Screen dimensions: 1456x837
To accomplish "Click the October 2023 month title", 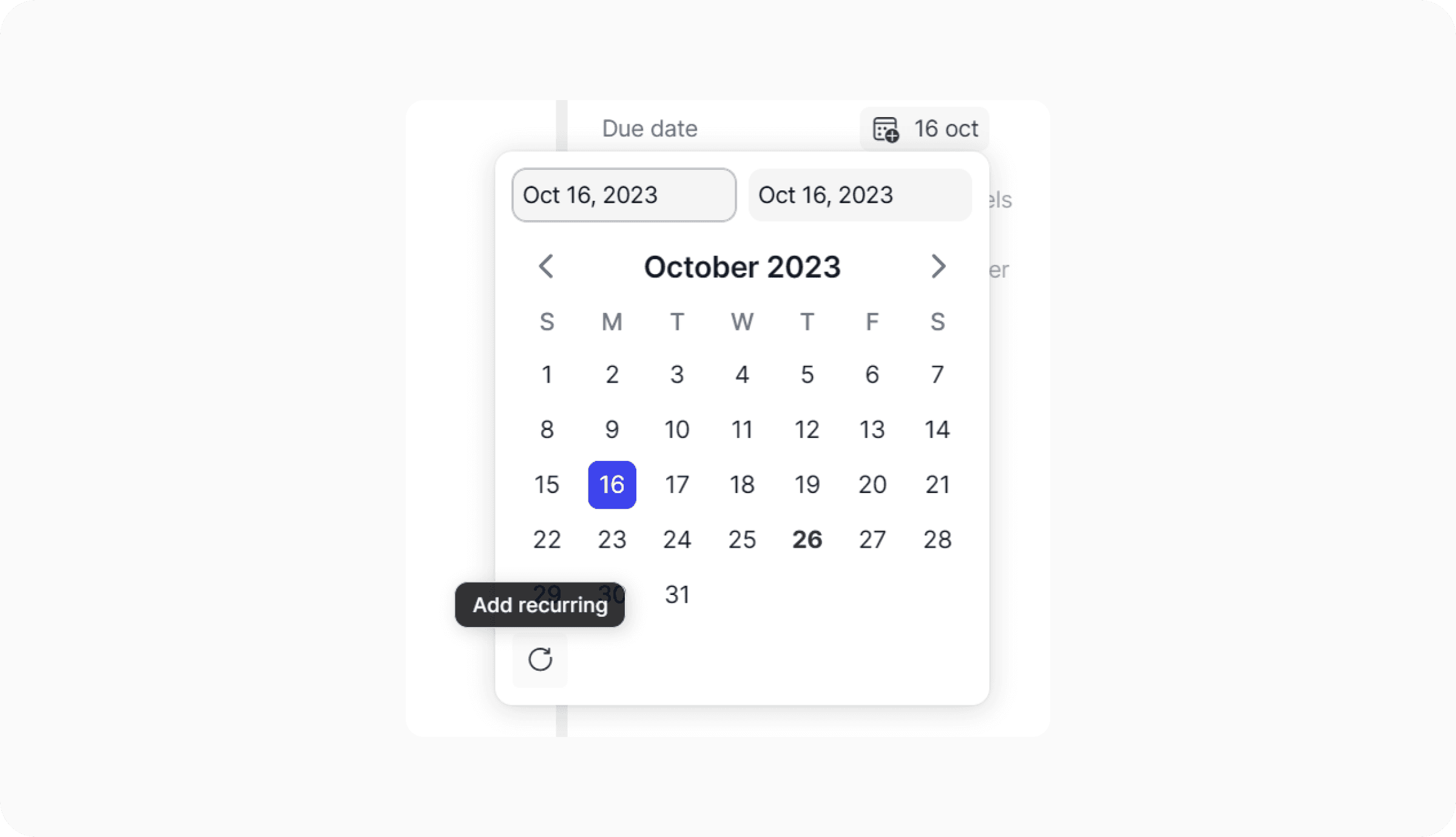I will tap(741, 267).
